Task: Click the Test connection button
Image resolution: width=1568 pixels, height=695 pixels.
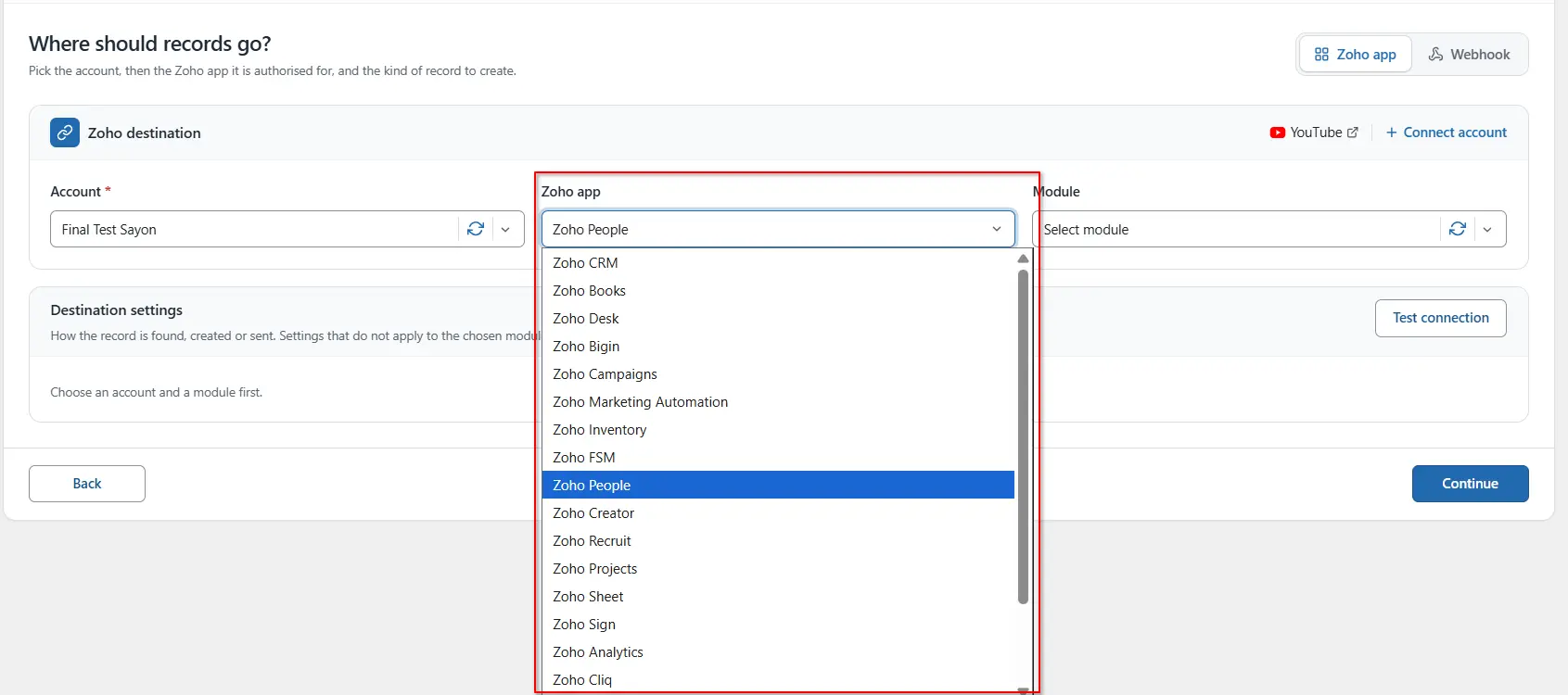Action: click(1440, 318)
